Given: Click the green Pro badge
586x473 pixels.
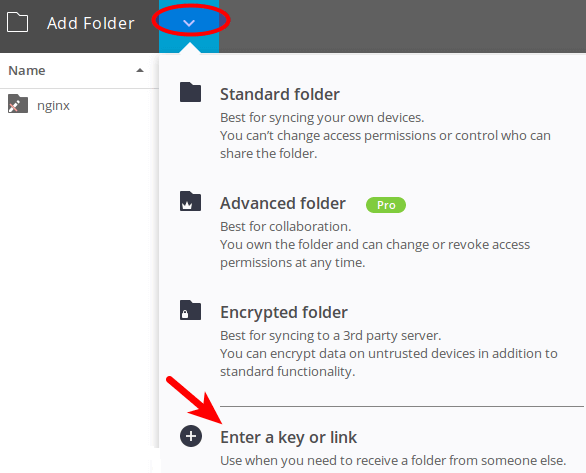Looking at the screenshot, I should [386, 205].
